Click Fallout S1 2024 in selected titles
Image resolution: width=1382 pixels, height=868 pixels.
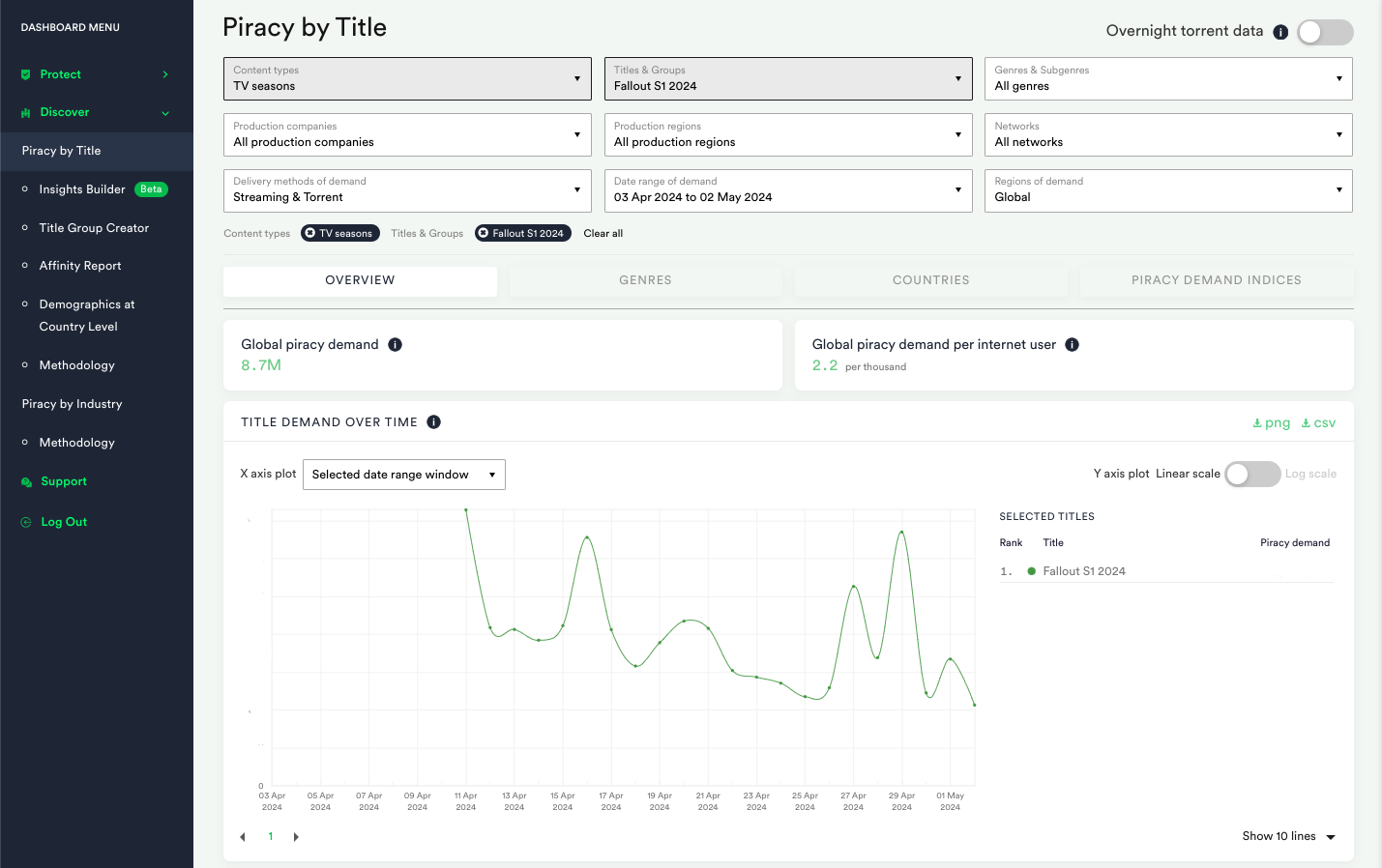coord(1084,571)
